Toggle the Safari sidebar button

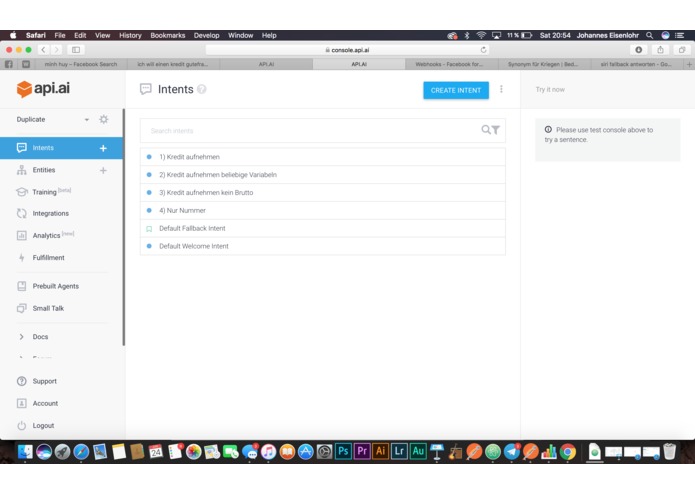[76, 50]
